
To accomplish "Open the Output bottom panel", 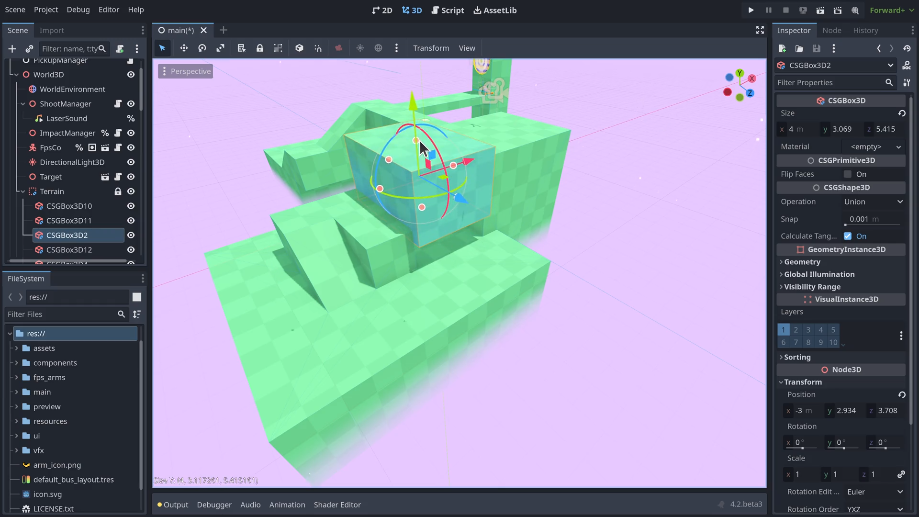I will click(x=173, y=505).
